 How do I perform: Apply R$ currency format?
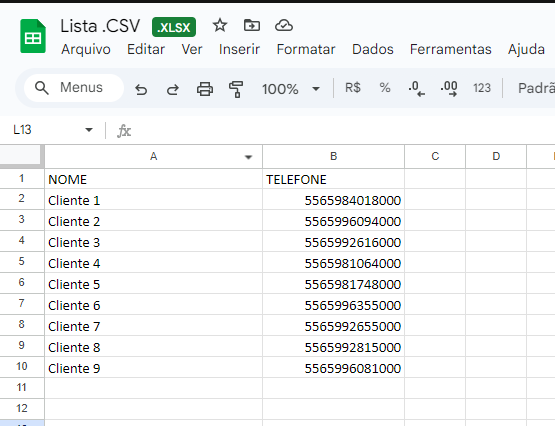point(353,87)
